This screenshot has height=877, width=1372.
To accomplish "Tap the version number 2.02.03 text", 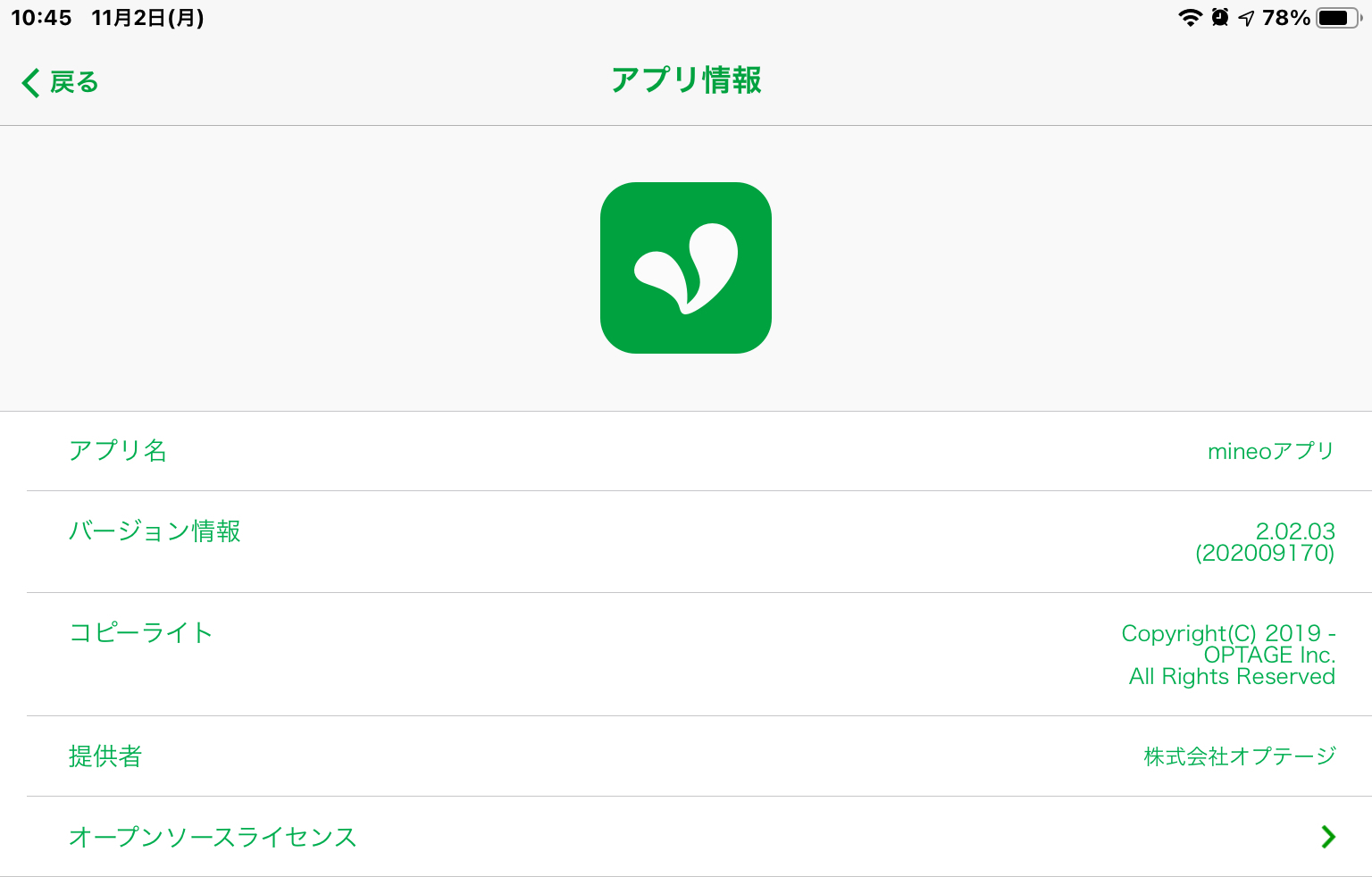I will point(1295,531).
